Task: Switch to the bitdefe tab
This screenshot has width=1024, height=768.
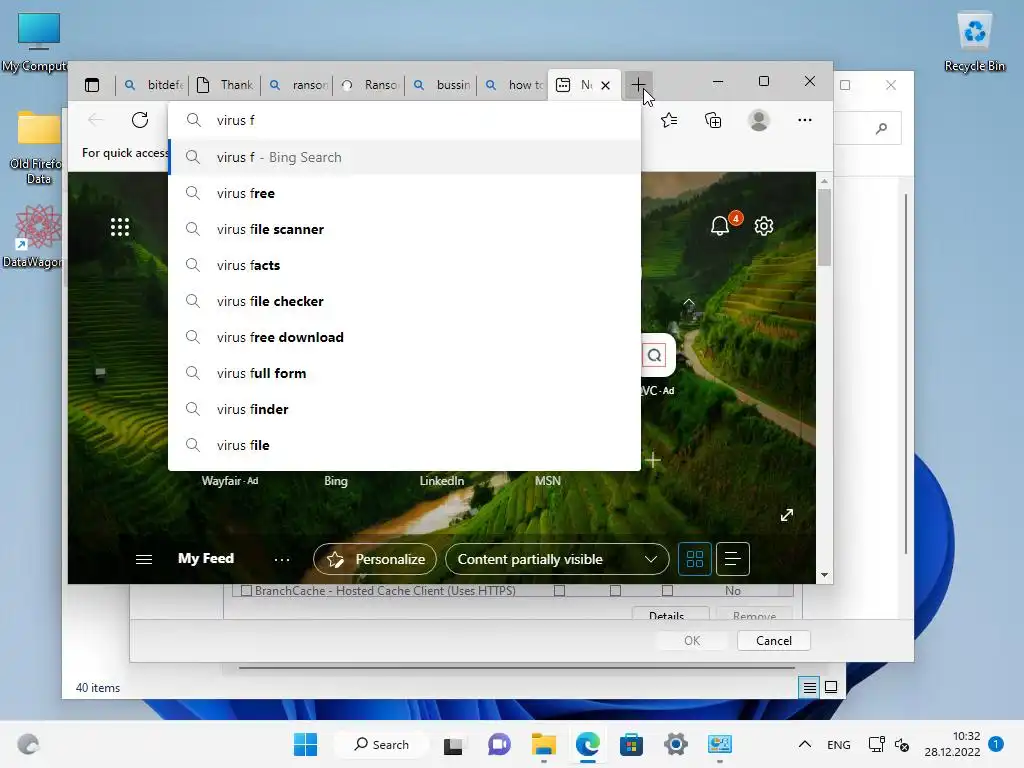Action: 153,85
